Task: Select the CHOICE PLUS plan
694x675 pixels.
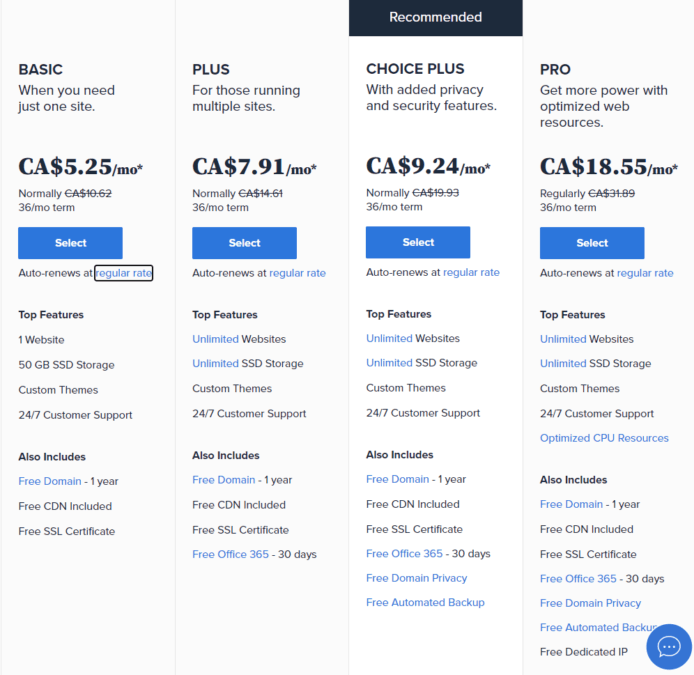Action: click(418, 242)
